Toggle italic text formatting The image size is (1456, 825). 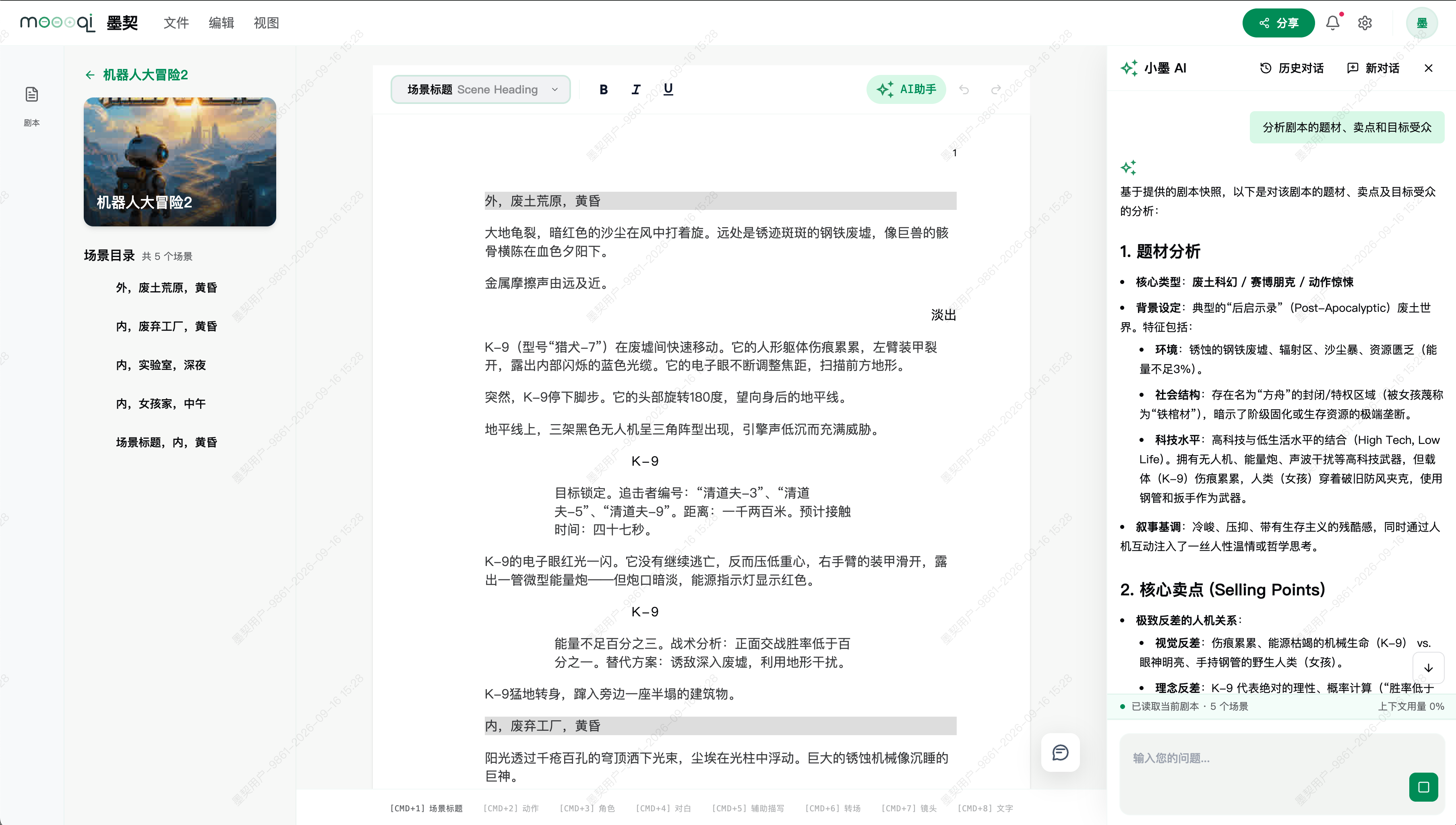(636, 89)
